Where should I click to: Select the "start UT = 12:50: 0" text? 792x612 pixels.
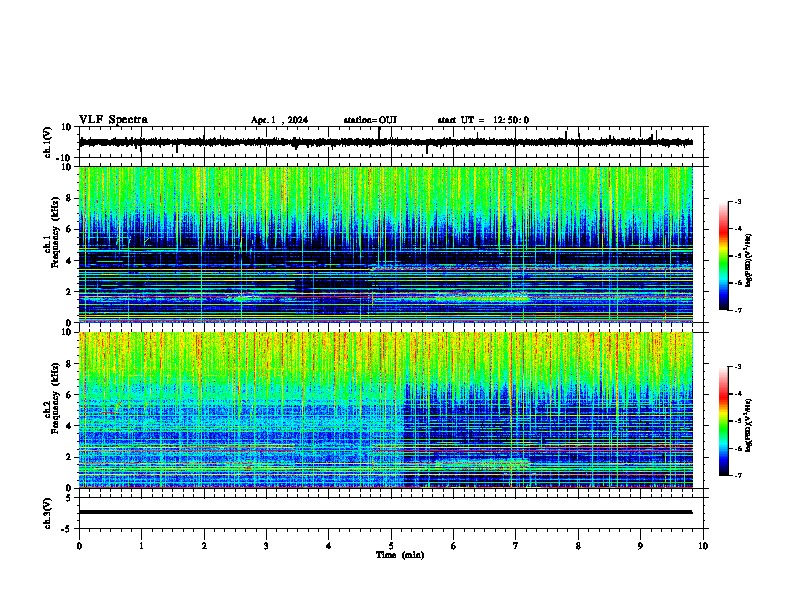(x=483, y=120)
